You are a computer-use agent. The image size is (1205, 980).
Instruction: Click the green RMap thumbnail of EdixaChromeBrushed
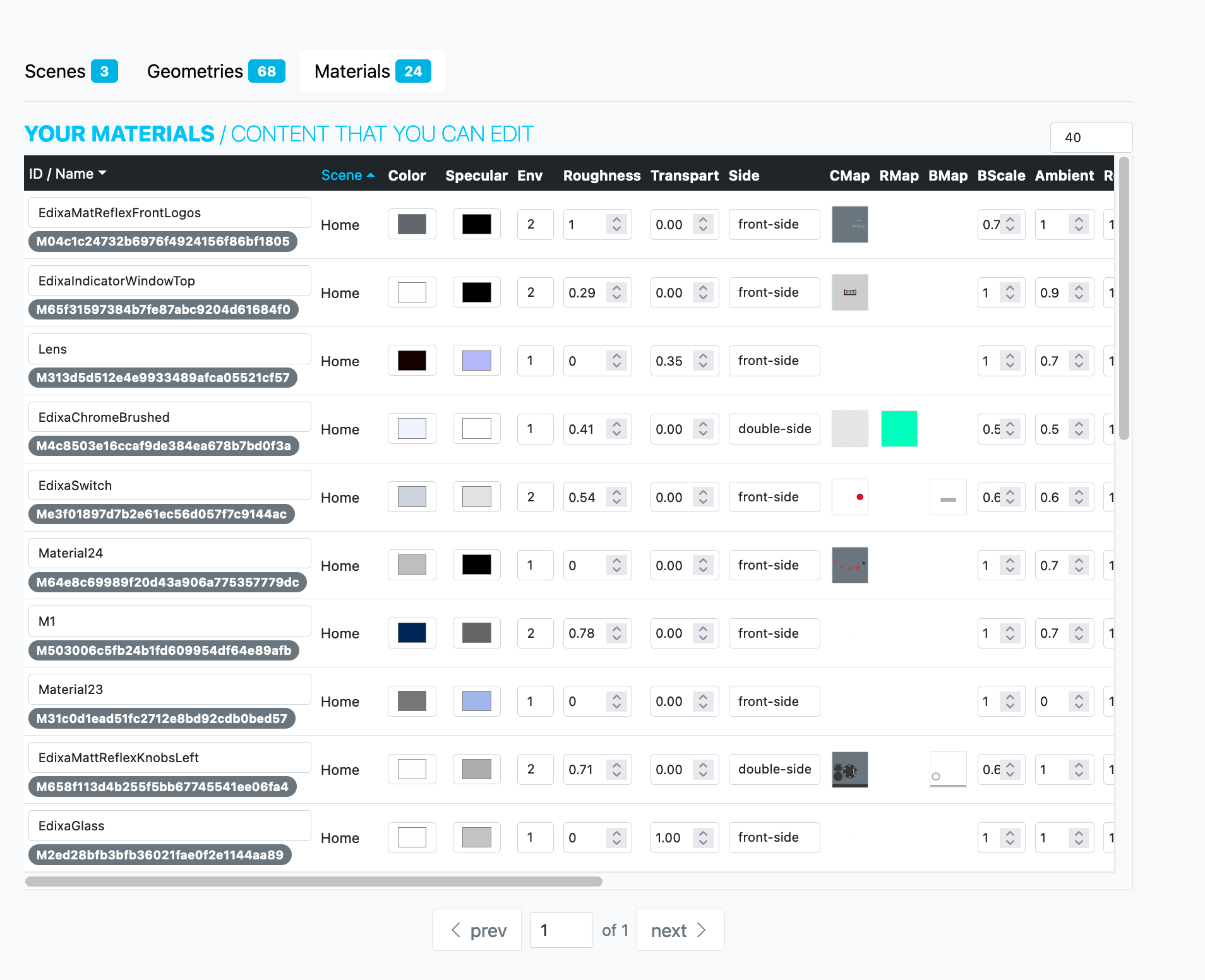[x=899, y=429]
